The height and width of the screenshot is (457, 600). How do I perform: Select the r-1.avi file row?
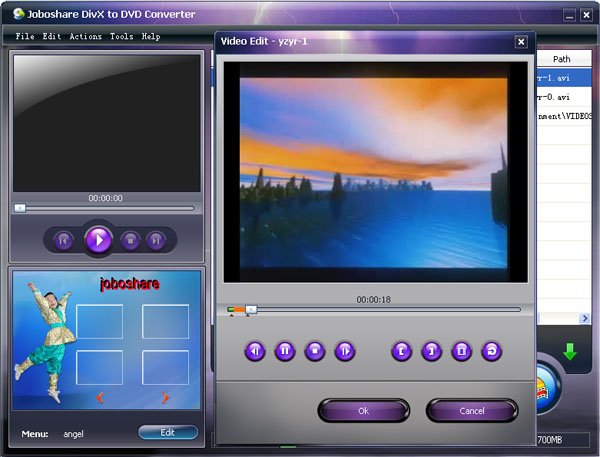pyautogui.click(x=564, y=78)
